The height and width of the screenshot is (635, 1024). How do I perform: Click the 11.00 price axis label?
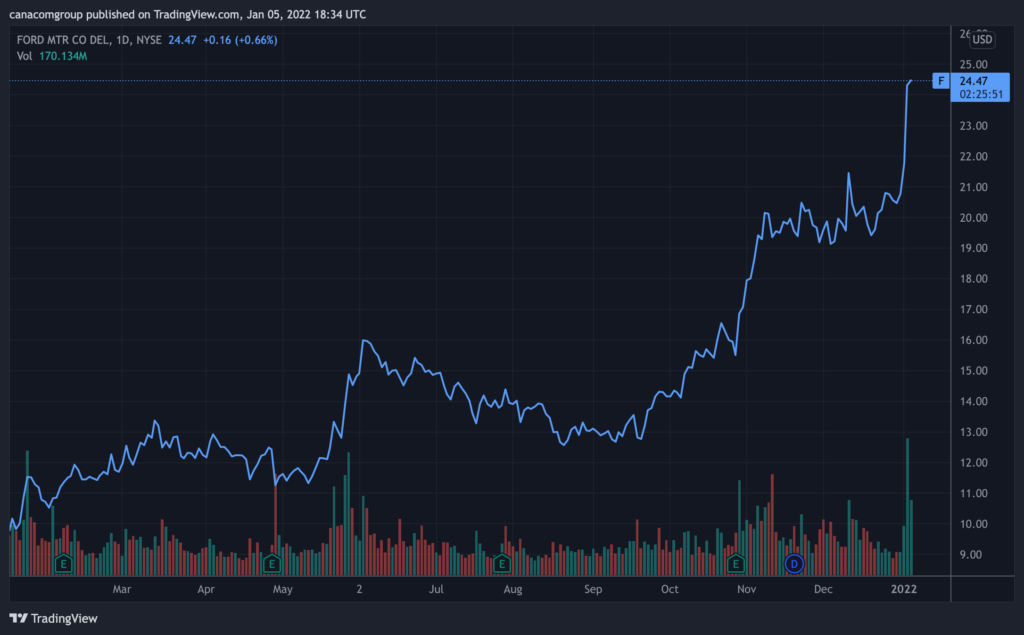pyautogui.click(x=974, y=494)
